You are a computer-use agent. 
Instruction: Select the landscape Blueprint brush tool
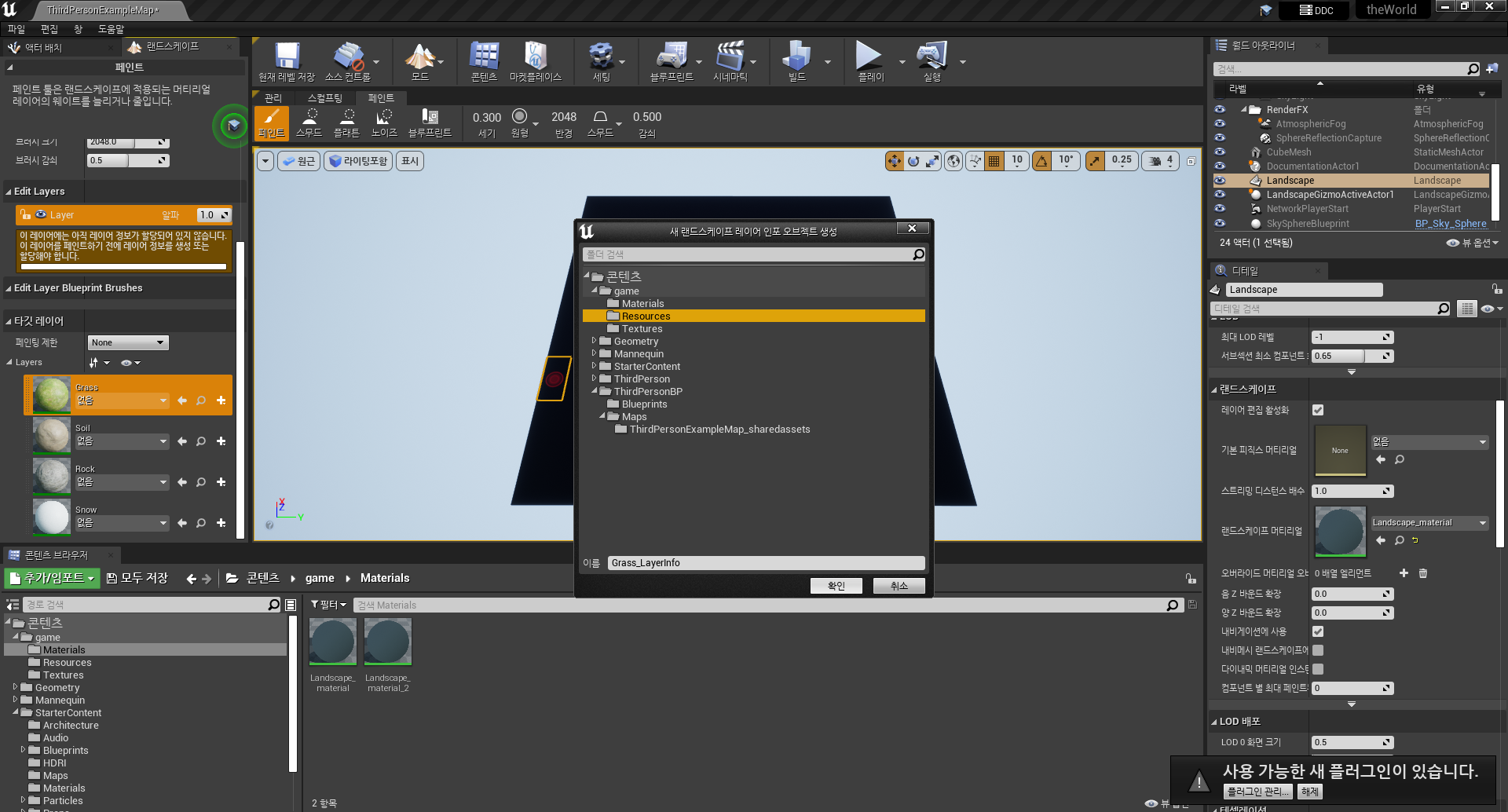[x=430, y=124]
